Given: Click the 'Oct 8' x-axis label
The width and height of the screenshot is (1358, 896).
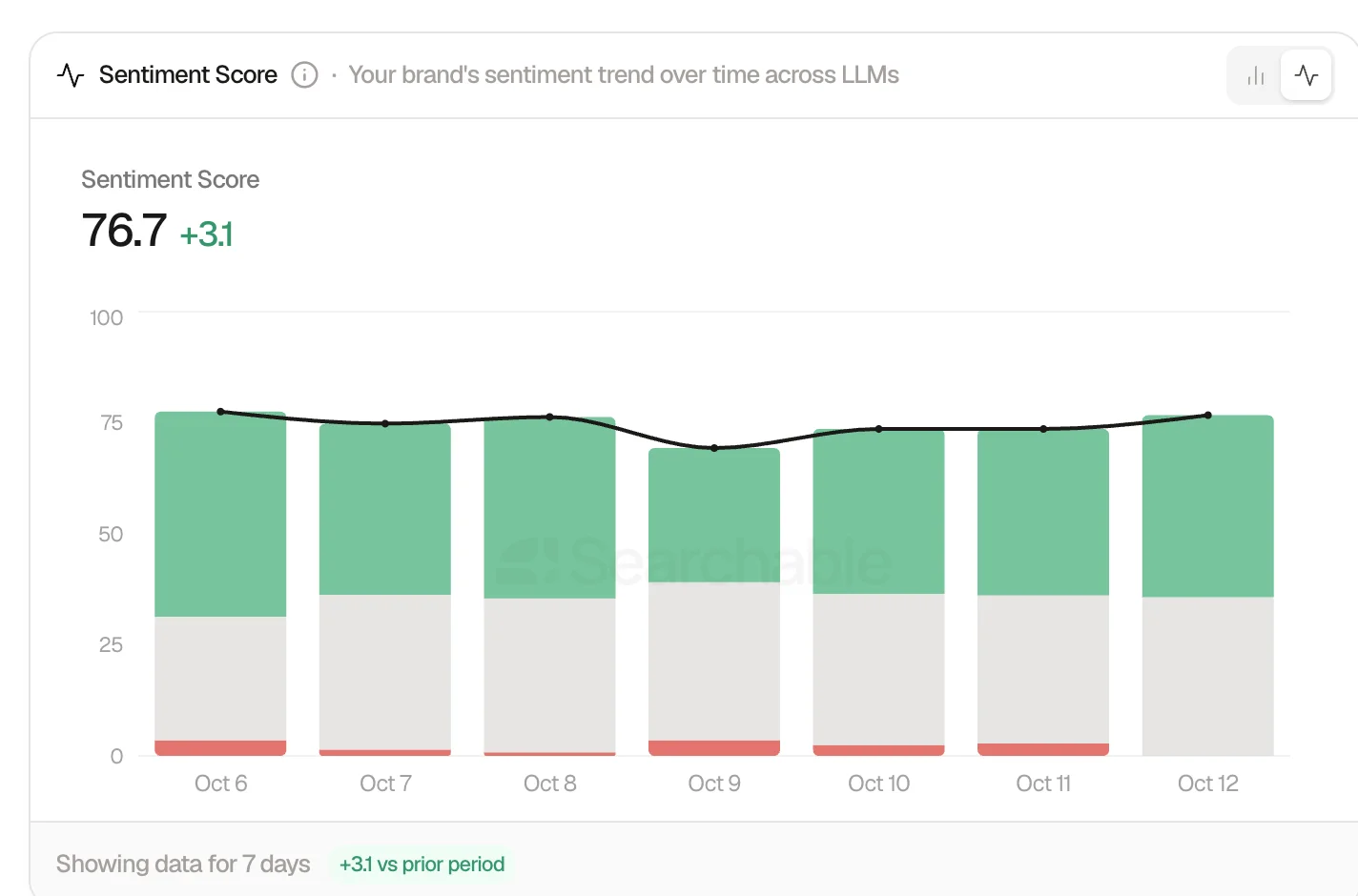Looking at the screenshot, I should click(x=550, y=784).
